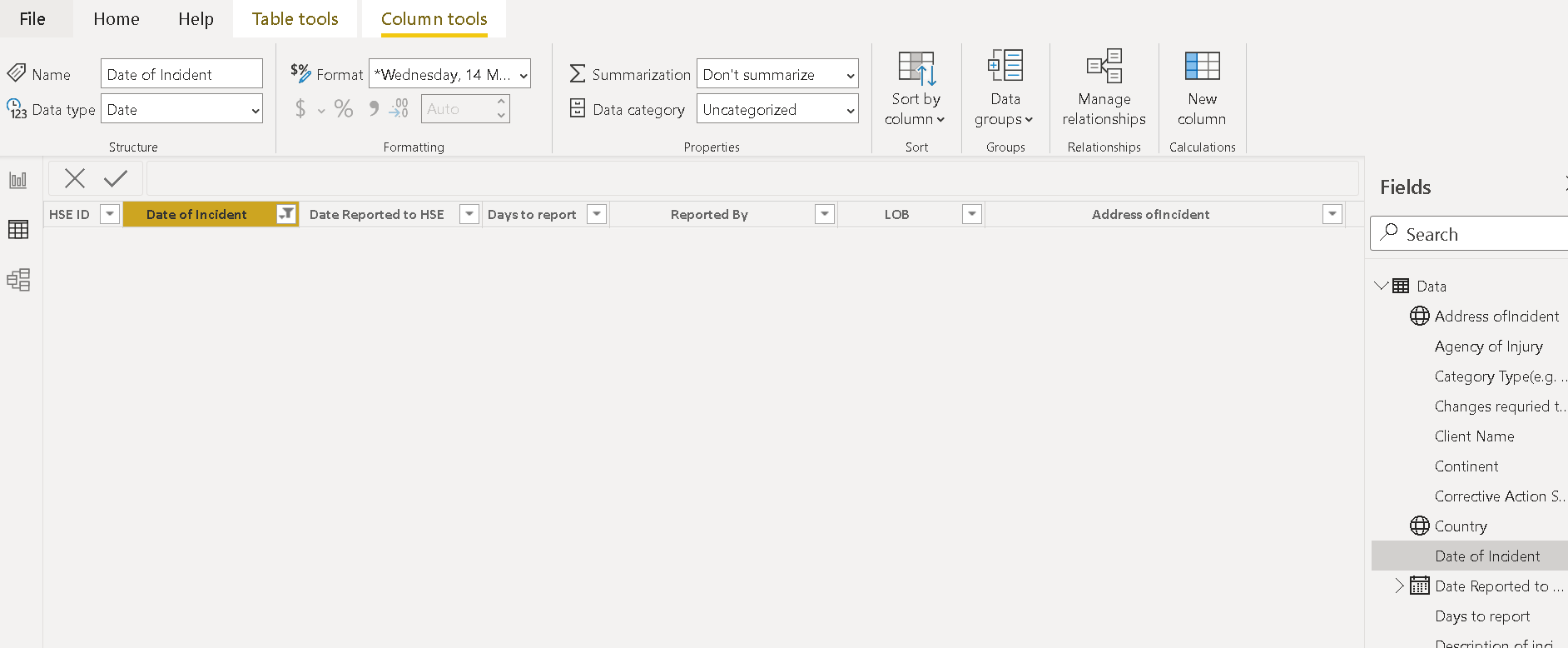Viewport: 1568px width, 648px height.
Task: Switch to Home tab
Action: (117, 18)
